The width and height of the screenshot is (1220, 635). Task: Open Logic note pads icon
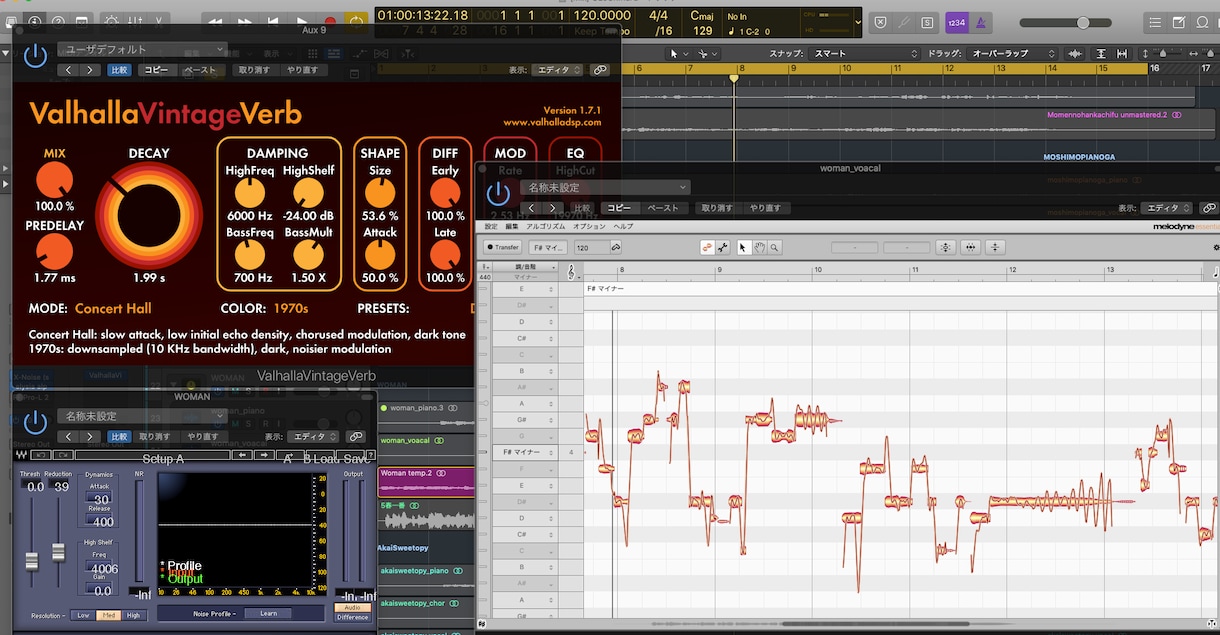tap(1179, 22)
